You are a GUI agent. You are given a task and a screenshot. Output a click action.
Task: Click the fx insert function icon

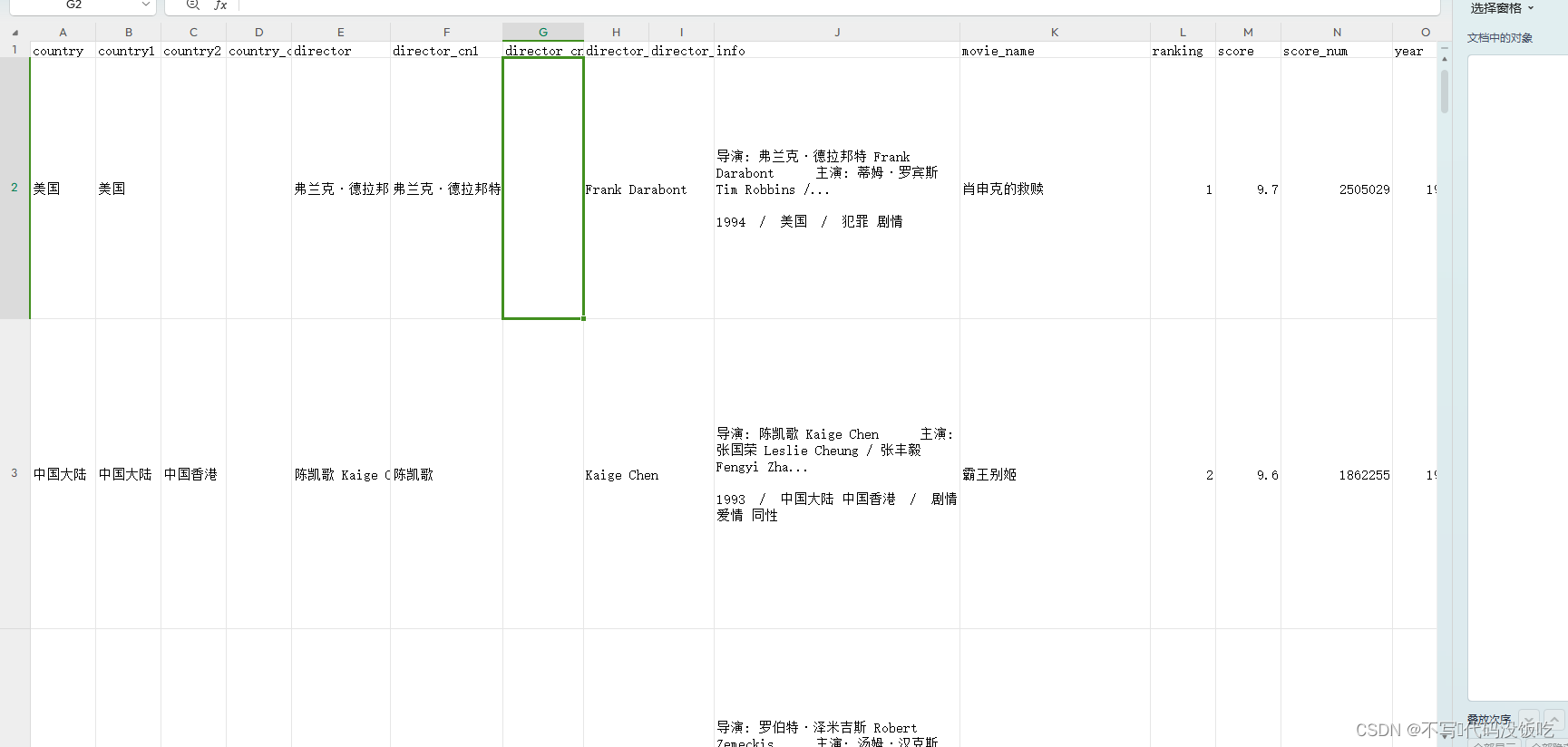220,5
